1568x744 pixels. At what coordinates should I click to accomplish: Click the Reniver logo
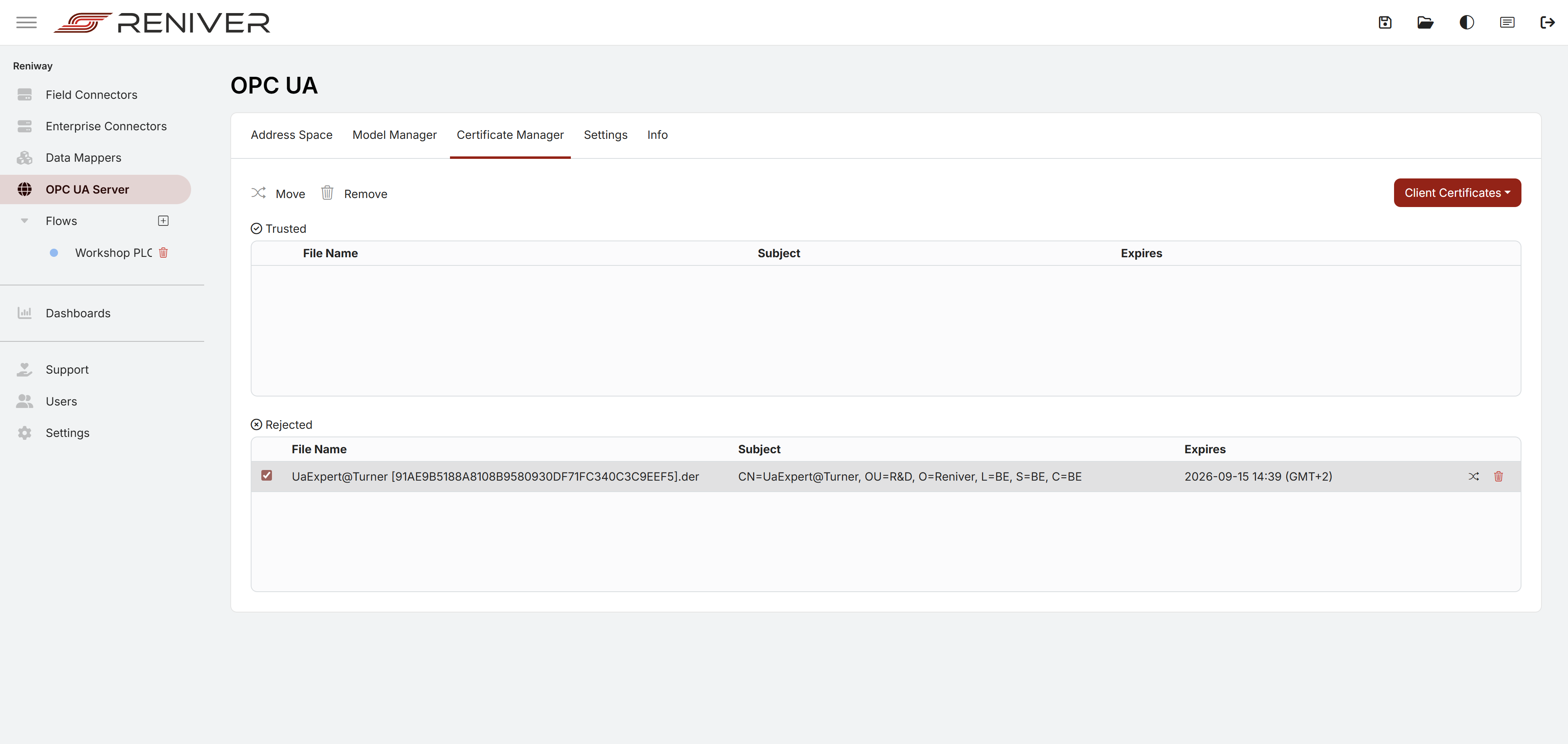click(x=161, y=22)
